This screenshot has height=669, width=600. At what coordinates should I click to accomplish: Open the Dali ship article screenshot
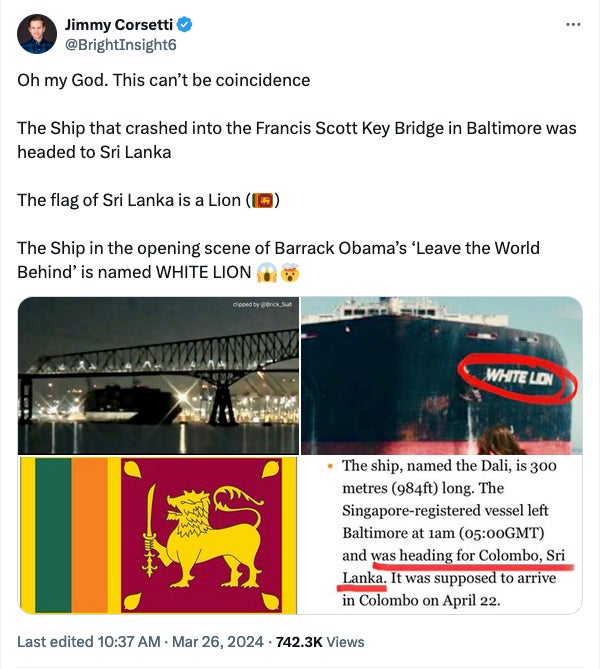441,534
